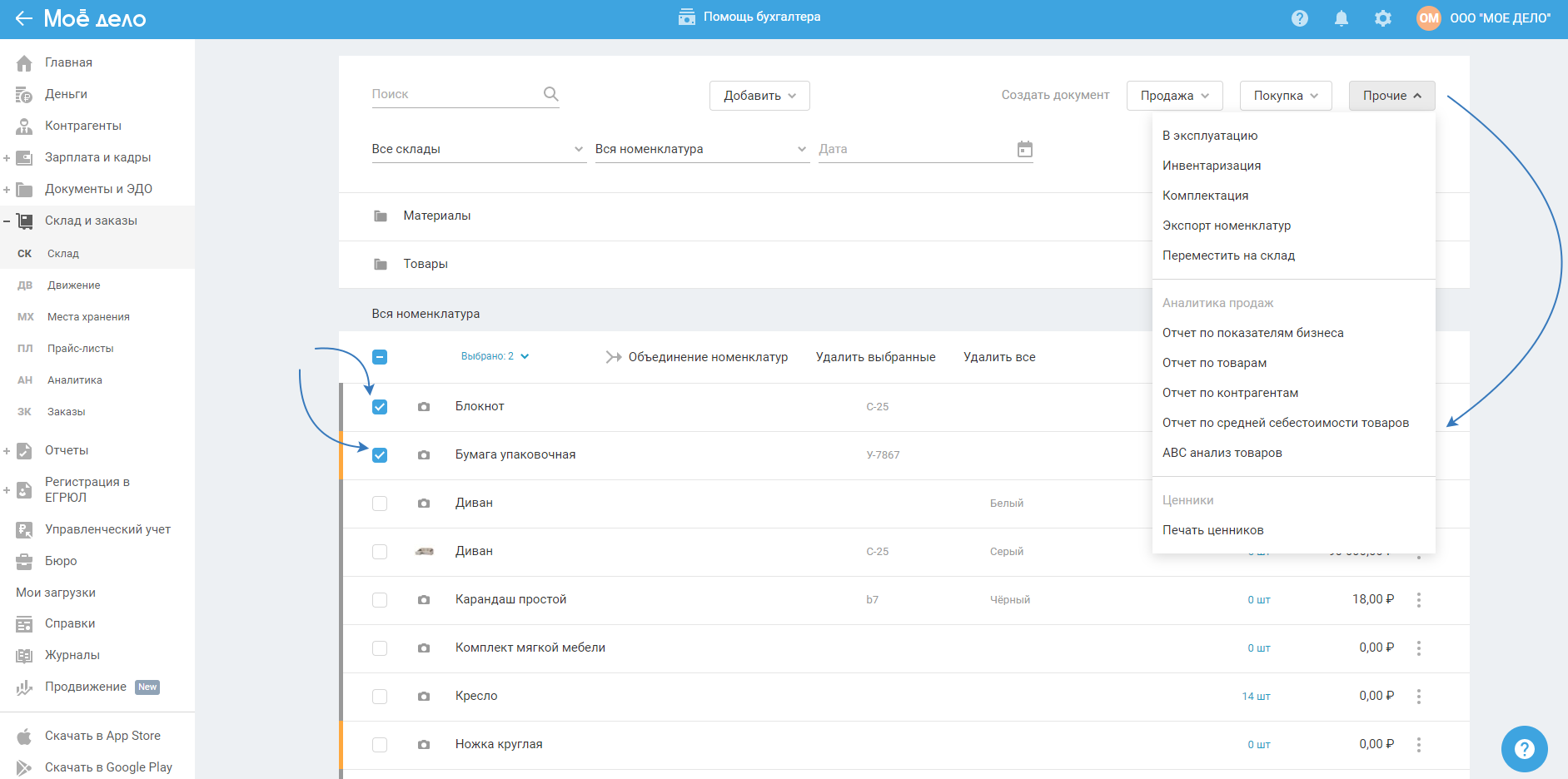
Task: Open three-dot menu for Кресло row
Action: click(x=1418, y=697)
